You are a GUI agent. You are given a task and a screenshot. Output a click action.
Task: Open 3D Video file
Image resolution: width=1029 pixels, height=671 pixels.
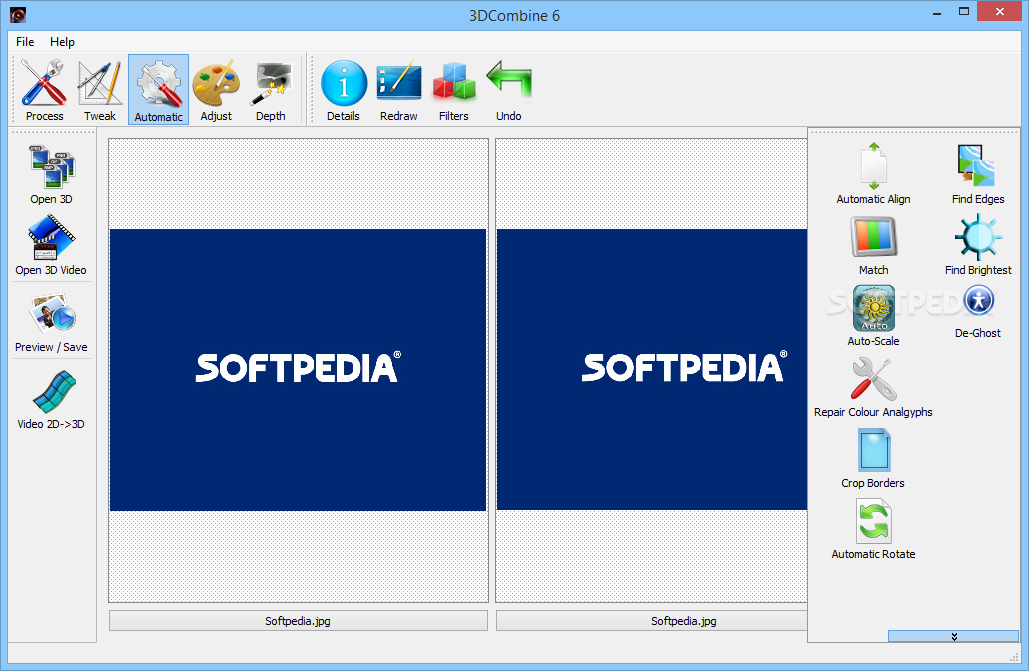[51, 245]
